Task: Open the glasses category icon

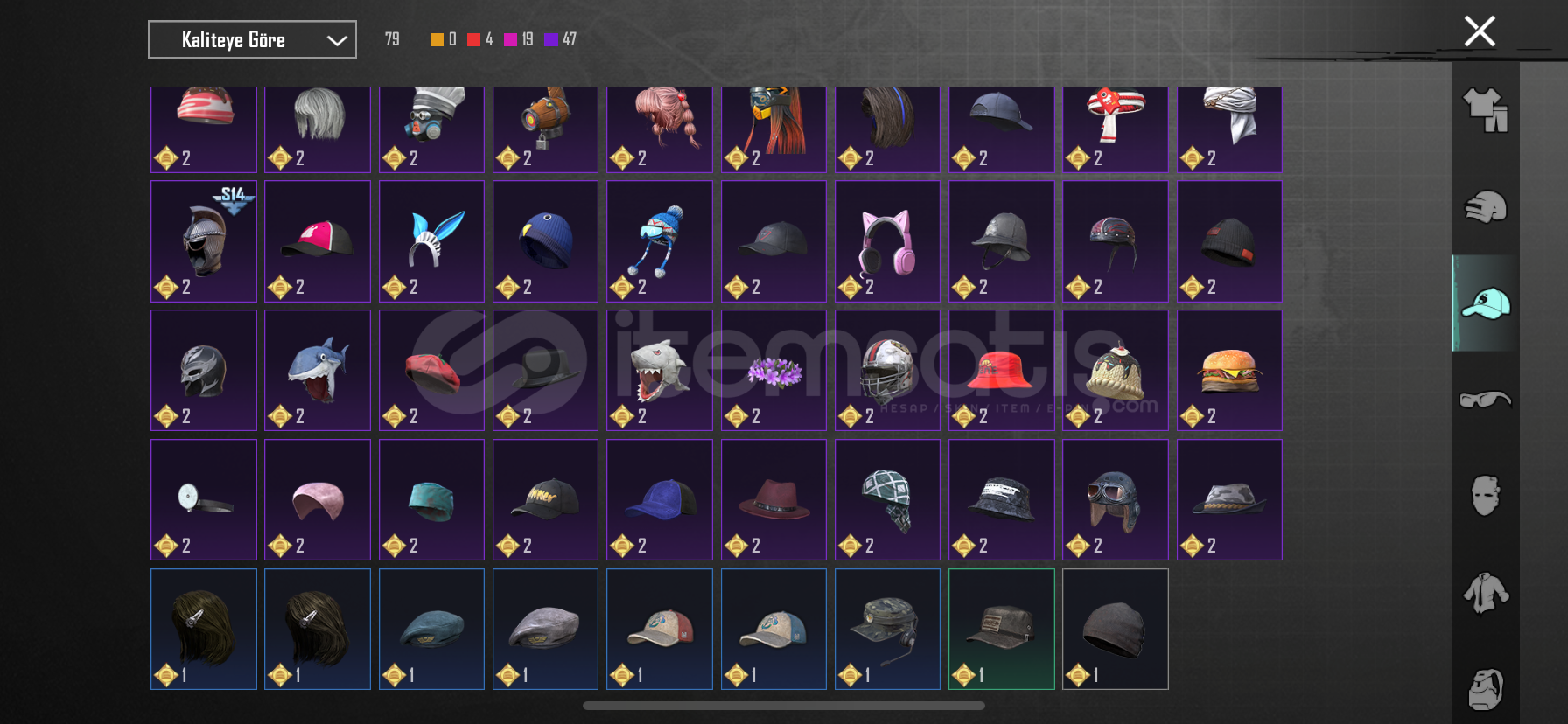Action: (1486, 400)
